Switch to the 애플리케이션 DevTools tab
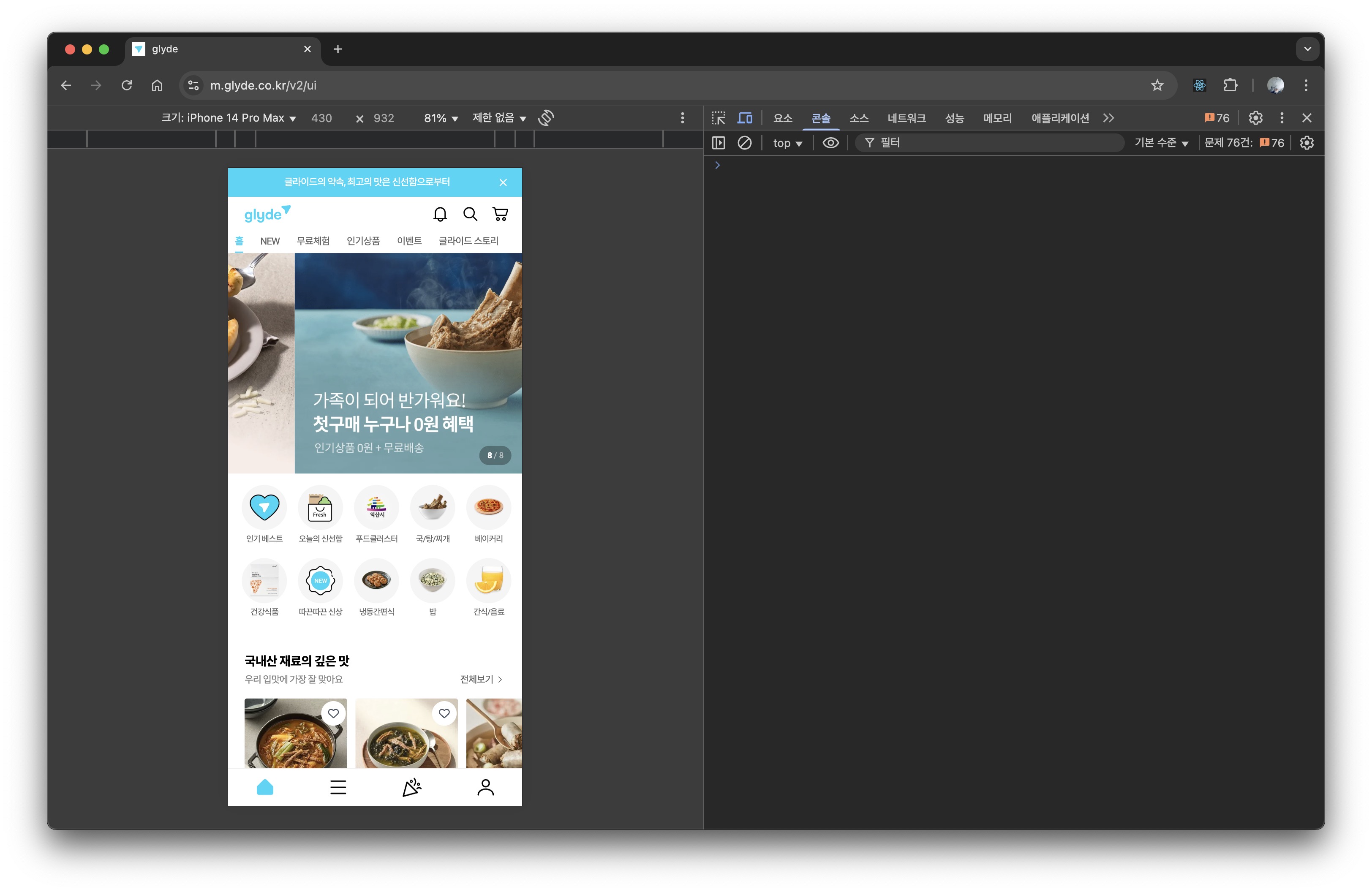Image resolution: width=1372 pixels, height=892 pixels. point(1060,118)
